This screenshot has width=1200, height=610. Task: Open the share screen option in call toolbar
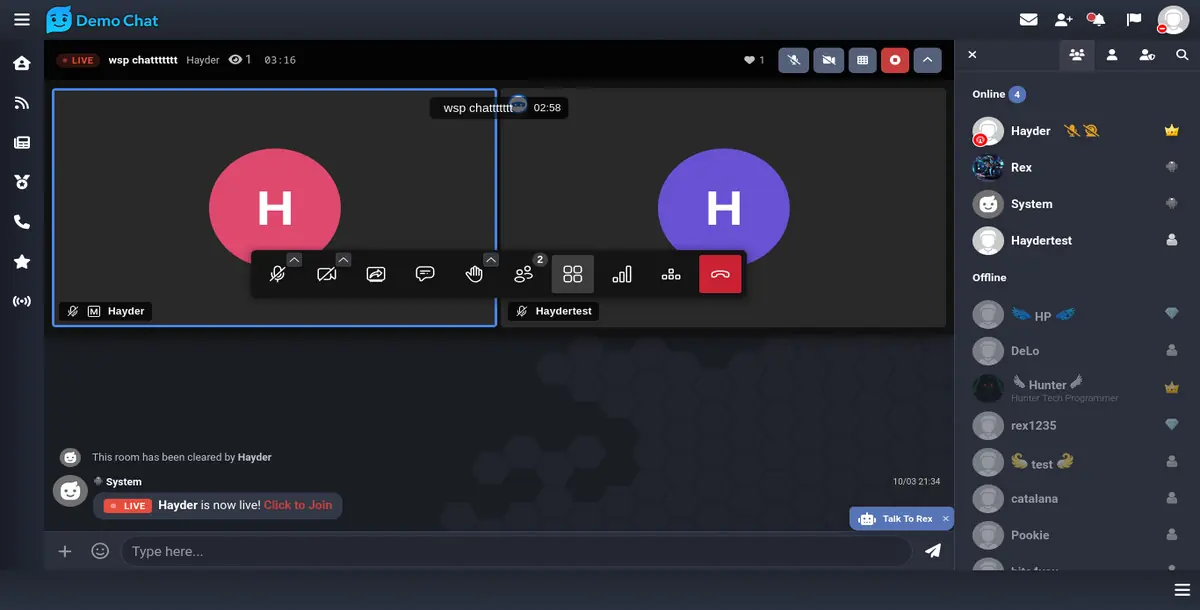[376, 274]
